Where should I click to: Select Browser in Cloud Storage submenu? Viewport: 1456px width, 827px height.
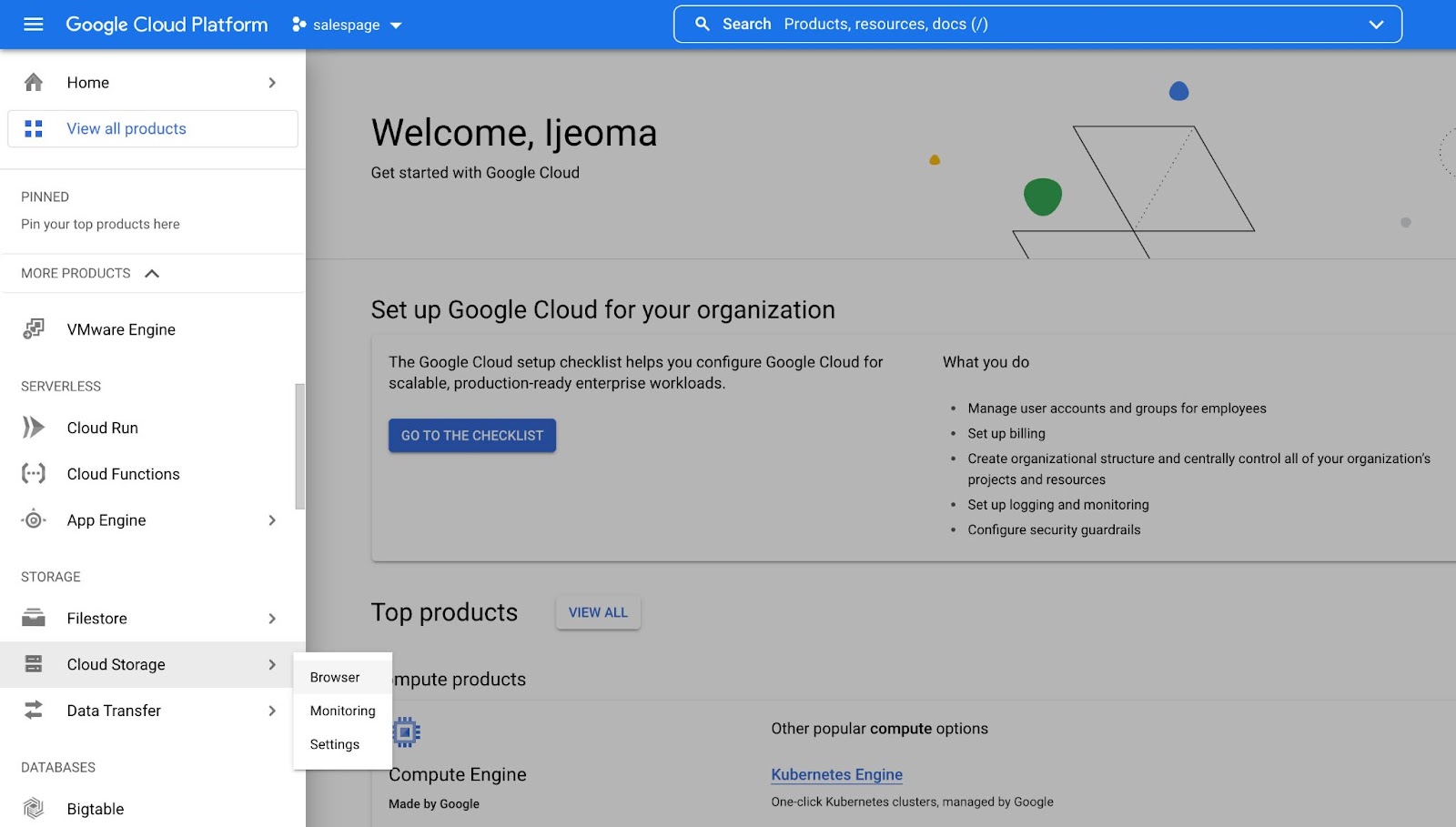[342, 677]
